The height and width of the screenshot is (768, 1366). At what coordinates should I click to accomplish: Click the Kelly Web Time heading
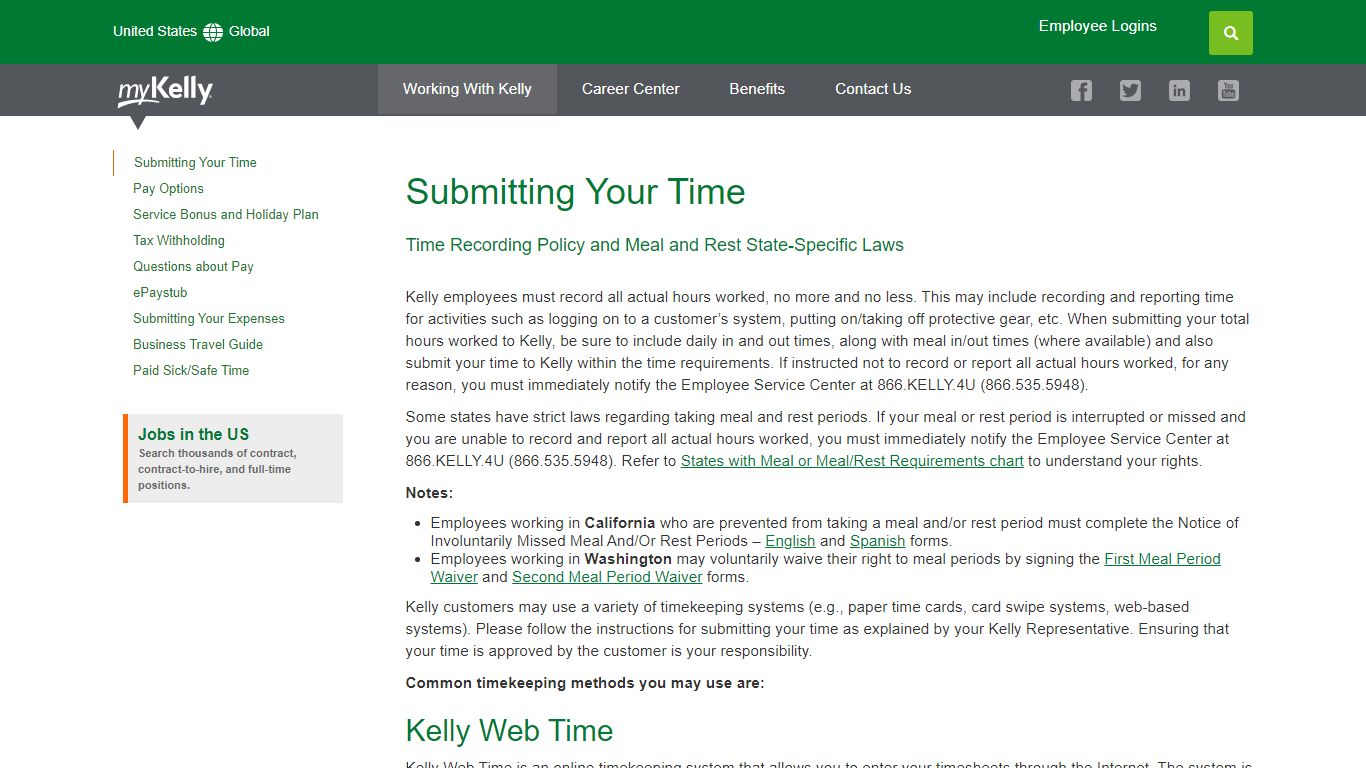(509, 730)
